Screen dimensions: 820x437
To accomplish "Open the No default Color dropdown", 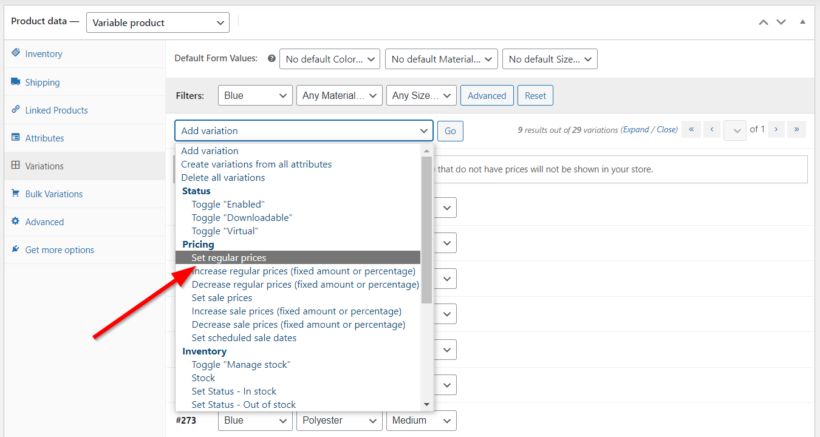I will 329,59.
